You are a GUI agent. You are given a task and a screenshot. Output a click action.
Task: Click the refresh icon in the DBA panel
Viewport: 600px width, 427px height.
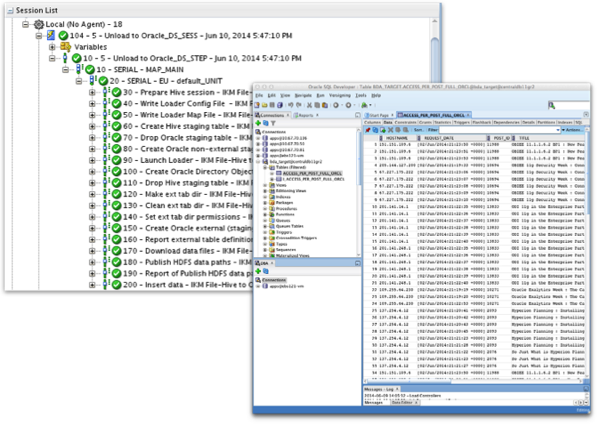coord(266,271)
